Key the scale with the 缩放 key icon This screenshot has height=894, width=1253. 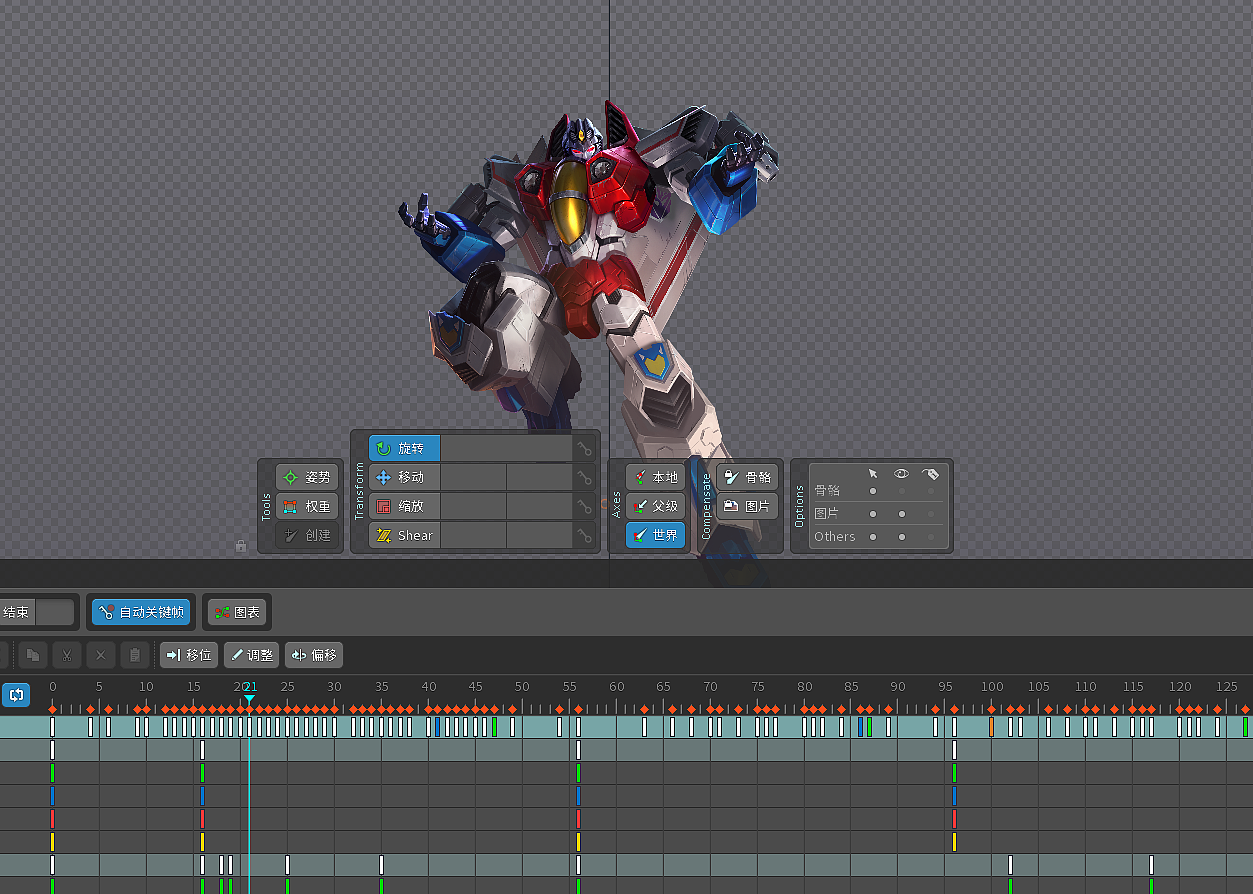(x=584, y=507)
